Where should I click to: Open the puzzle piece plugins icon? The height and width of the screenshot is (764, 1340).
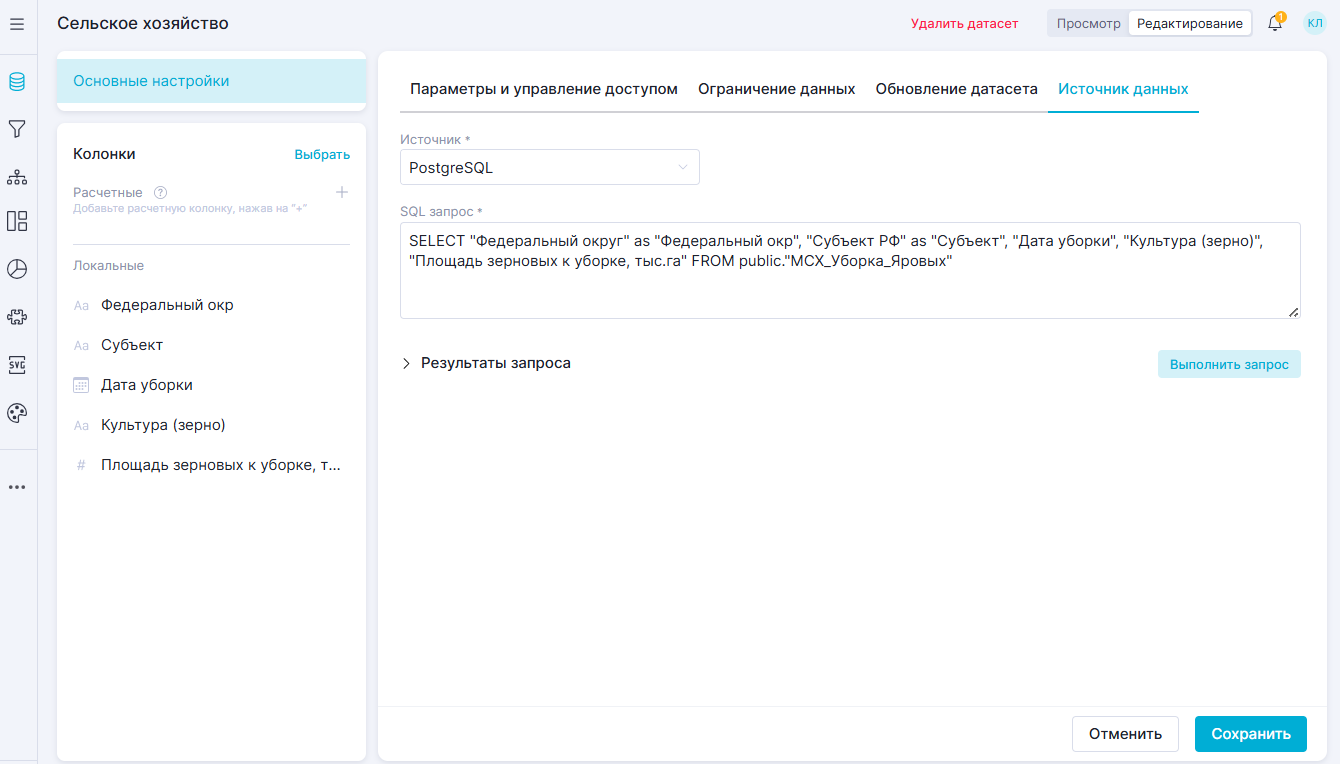click(17, 317)
